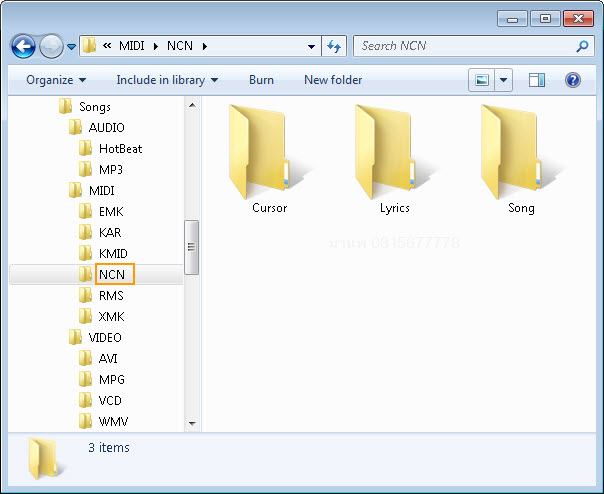Toggle the preview pane button
This screenshot has width=604, height=494.
pos(537,80)
